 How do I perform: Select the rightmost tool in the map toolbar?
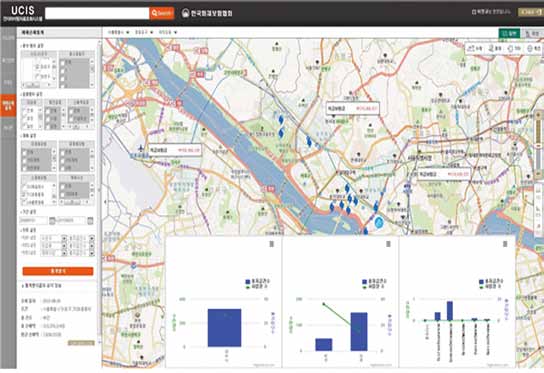click(534, 49)
